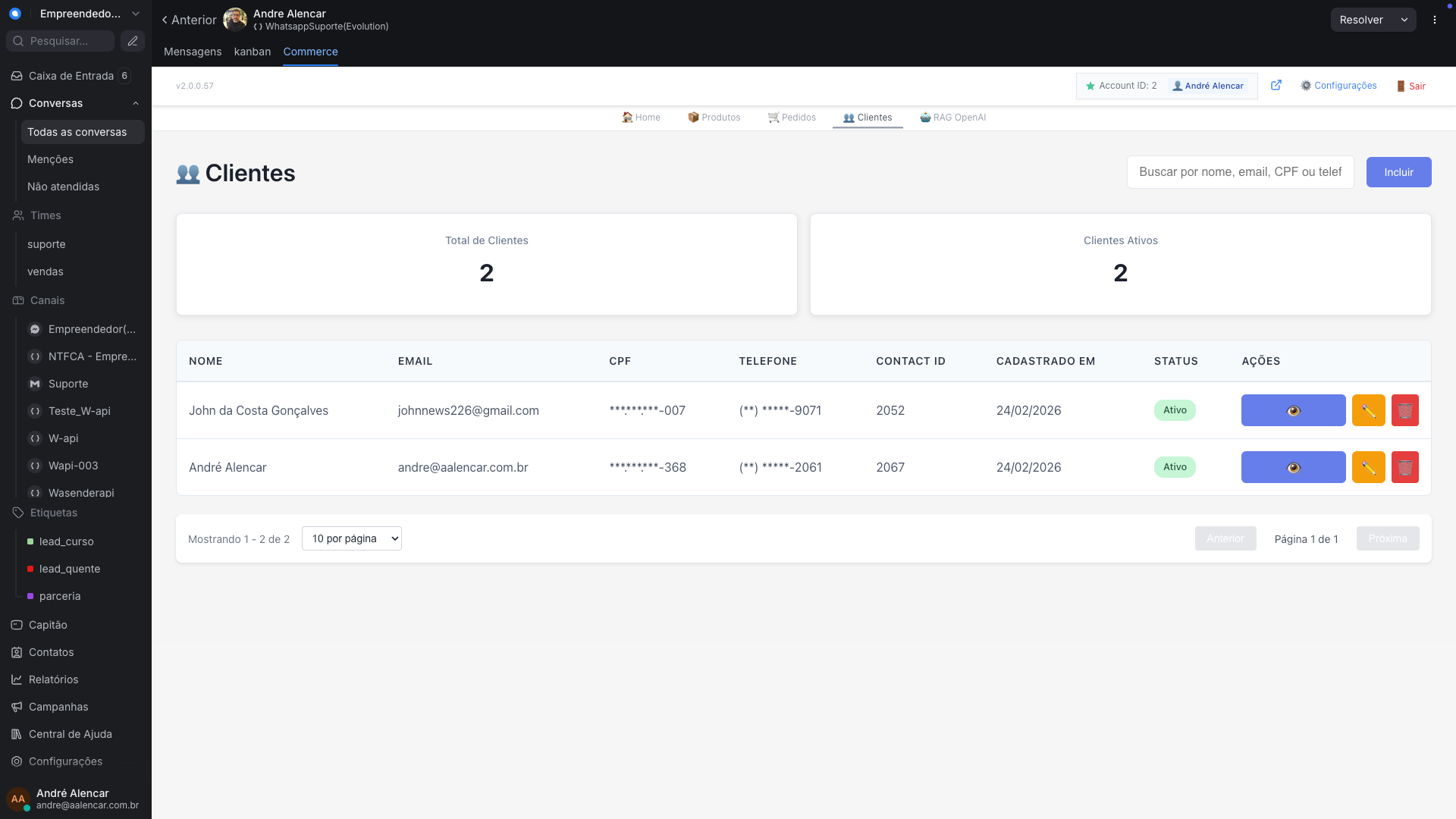1456x819 pixels.
Task: Open Capitão section in sidebar
Action: click(x=48, y=625)
